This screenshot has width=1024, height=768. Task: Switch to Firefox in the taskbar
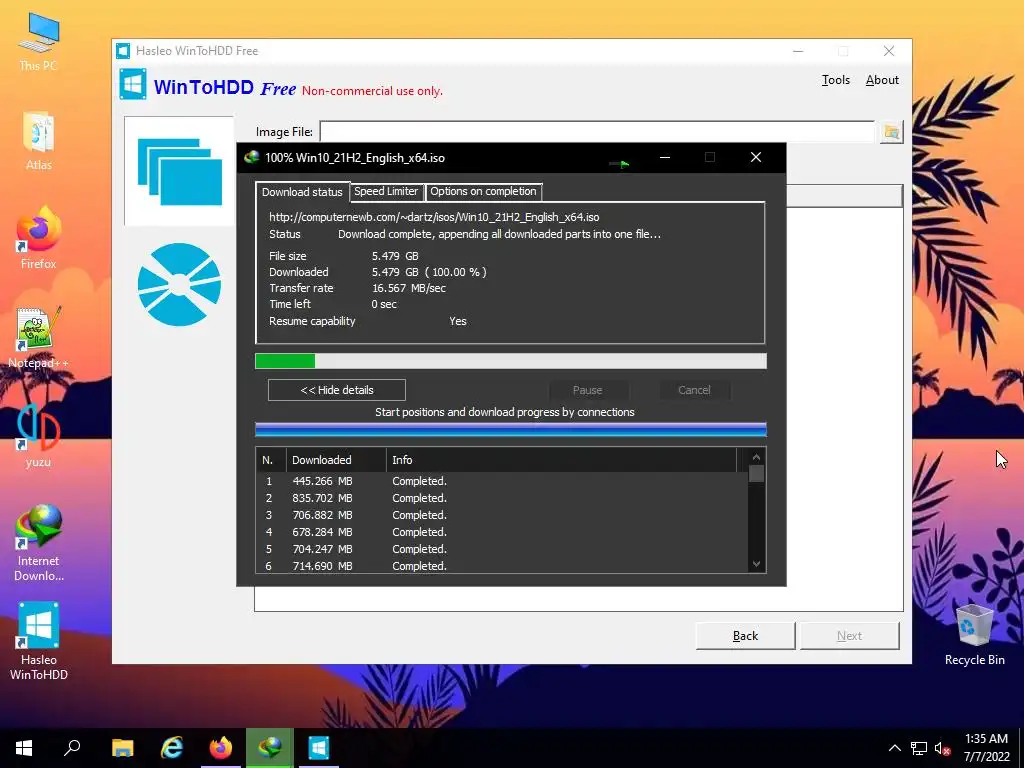click(x=221, y=747)
